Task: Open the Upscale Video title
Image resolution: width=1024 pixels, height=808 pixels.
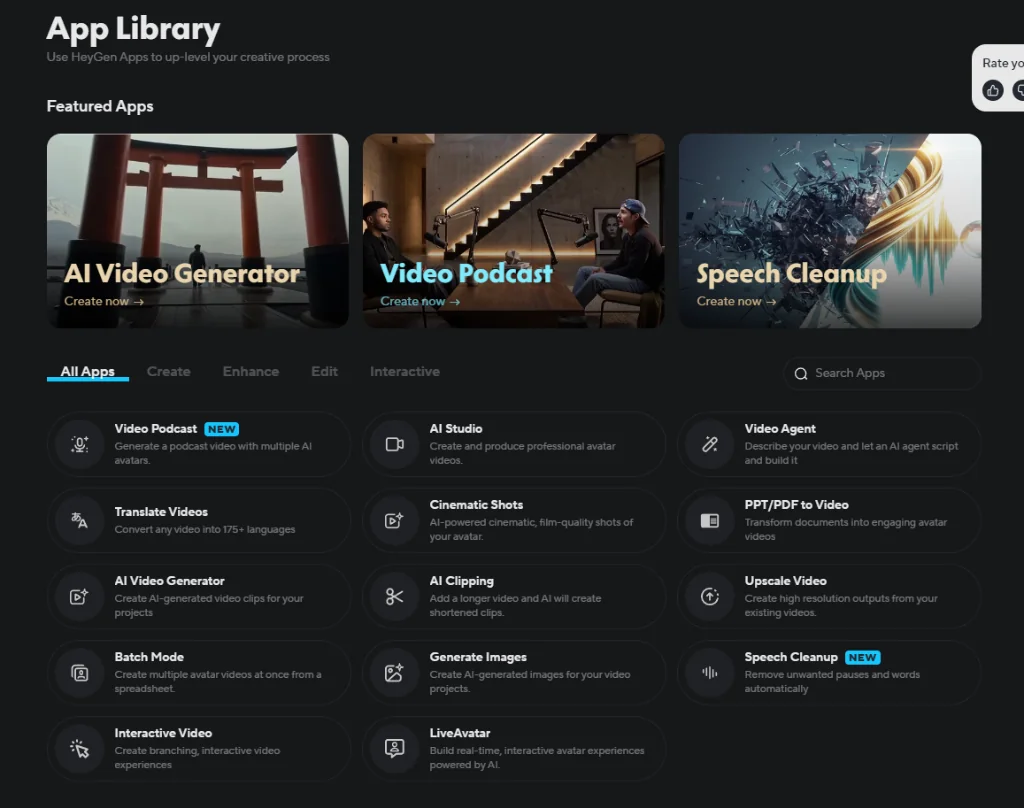Action: click(x=785, y=581)
